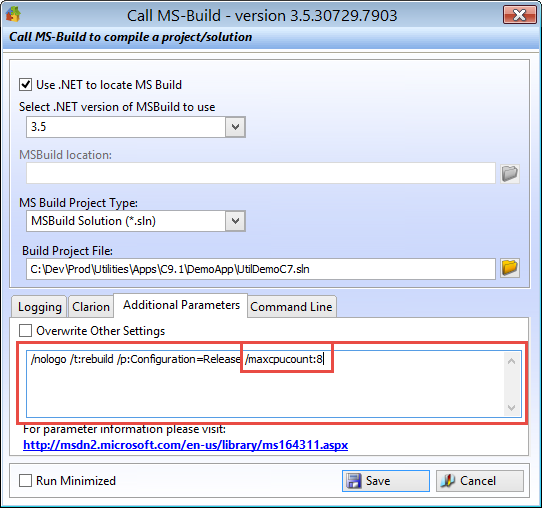The image size is (542, 508).
Task: Enable Overwrite Other Settings checkbox
Action: (26, 330)
